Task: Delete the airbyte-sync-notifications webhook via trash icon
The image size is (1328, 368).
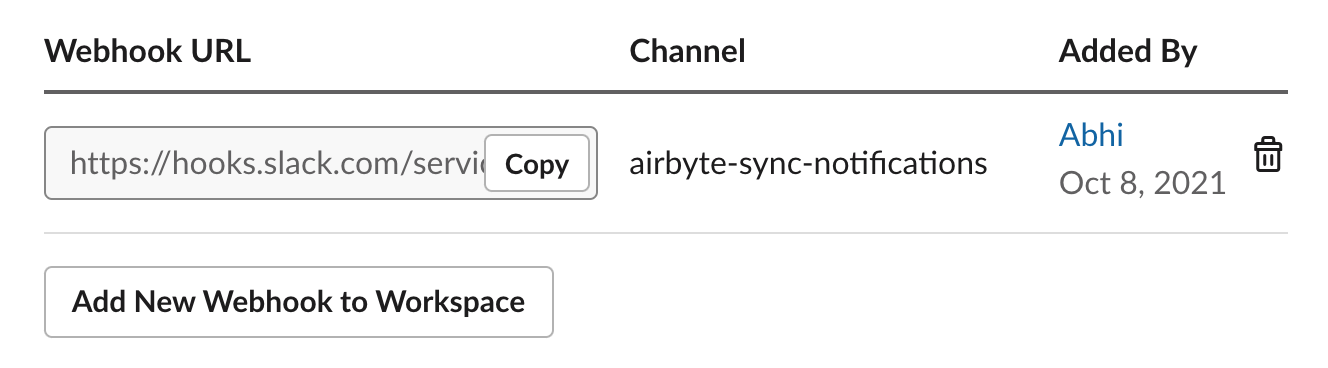Action: [1267, 156]
